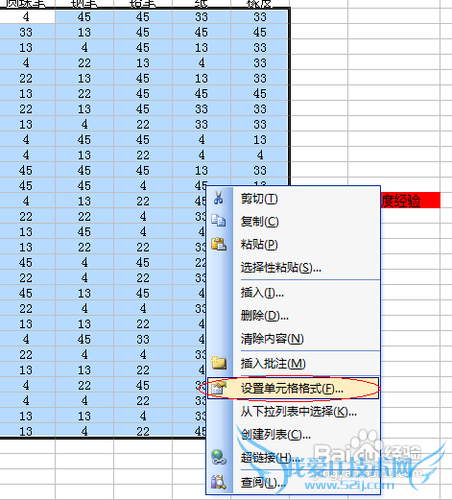This screenshot has height=500, width=452.
Task: Choose 清除内容(N) entry
Action: click(293, 339)
